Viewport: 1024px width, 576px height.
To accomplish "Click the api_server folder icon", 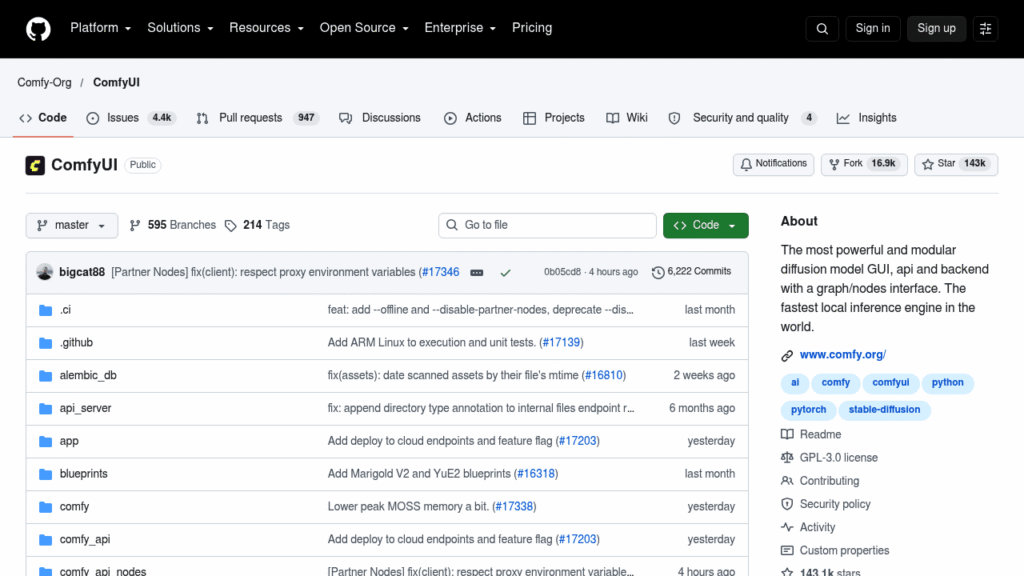I will coord(45,408).
